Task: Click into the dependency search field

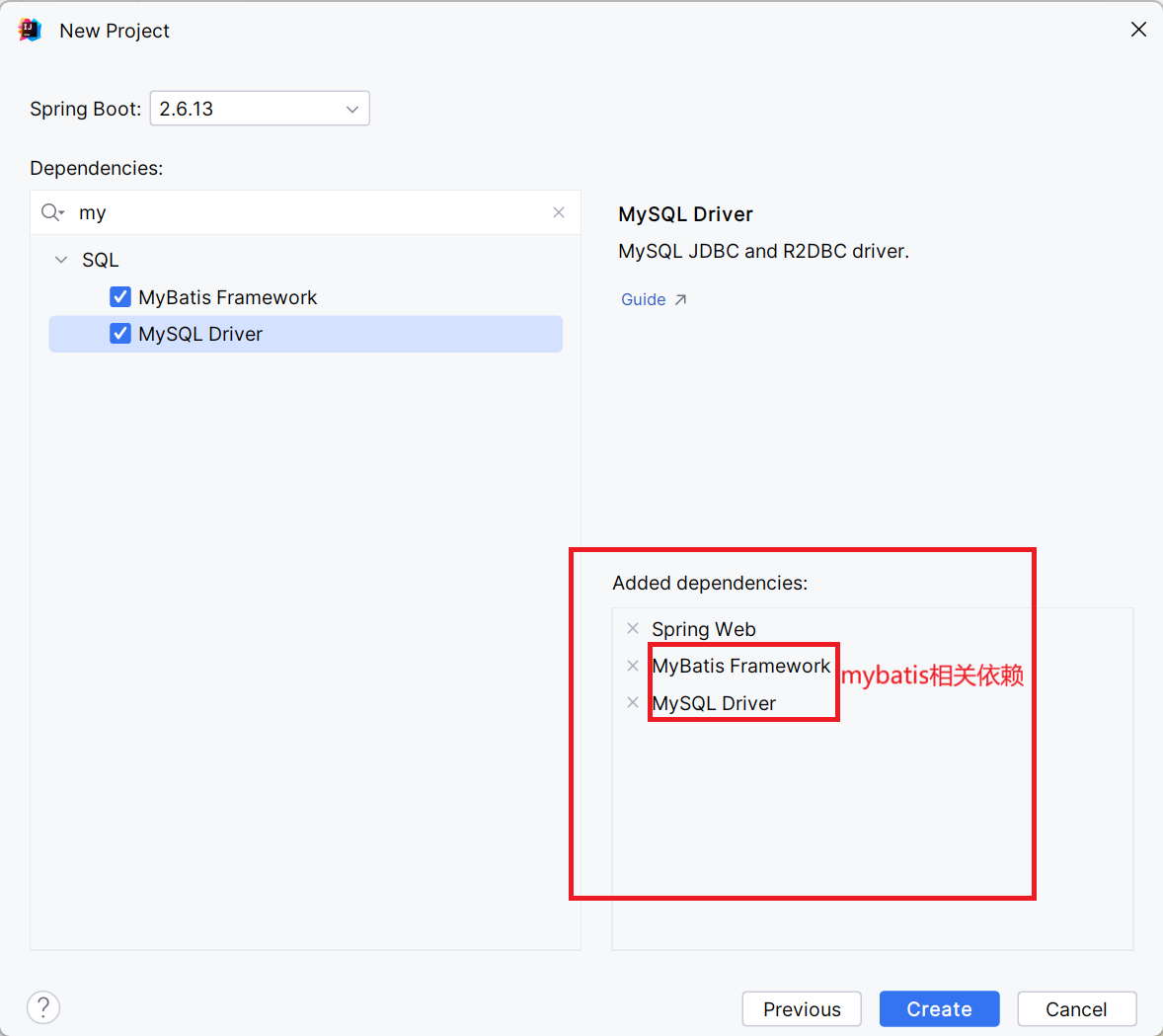Action: (306, 212)
